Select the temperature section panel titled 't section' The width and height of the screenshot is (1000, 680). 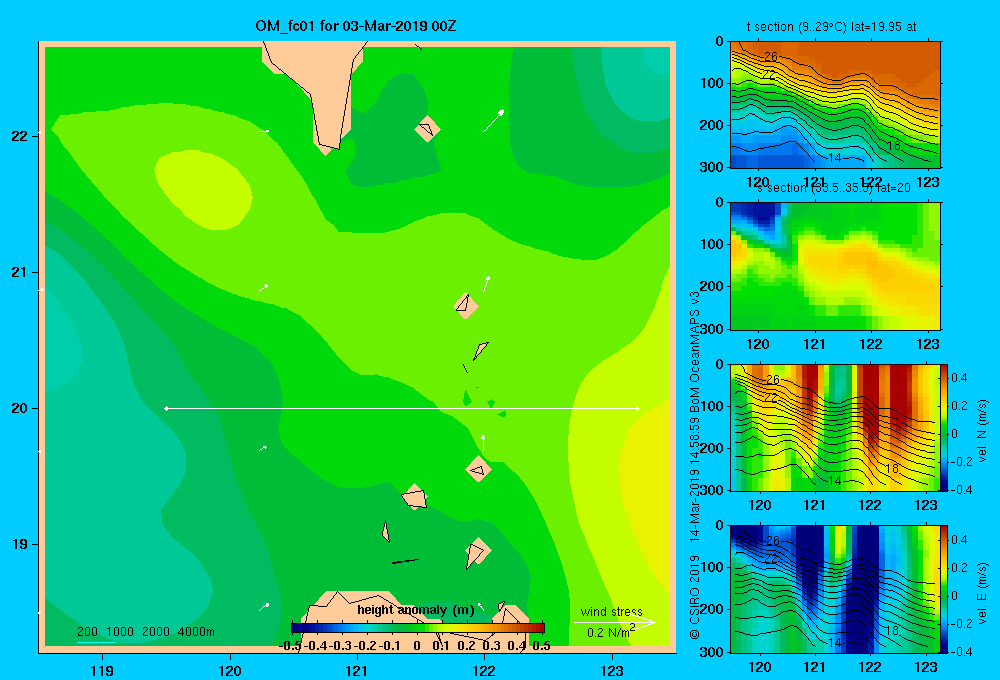(x=835, y=105)
